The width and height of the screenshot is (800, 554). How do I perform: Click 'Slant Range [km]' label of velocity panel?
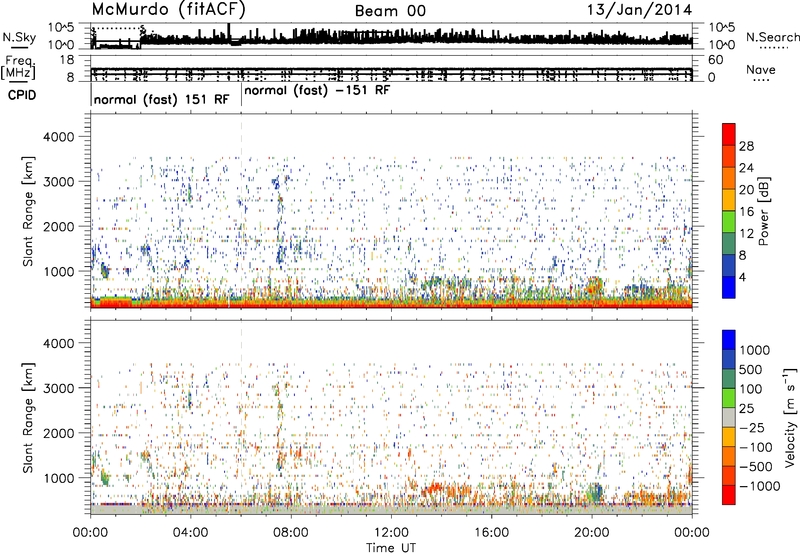28,417
